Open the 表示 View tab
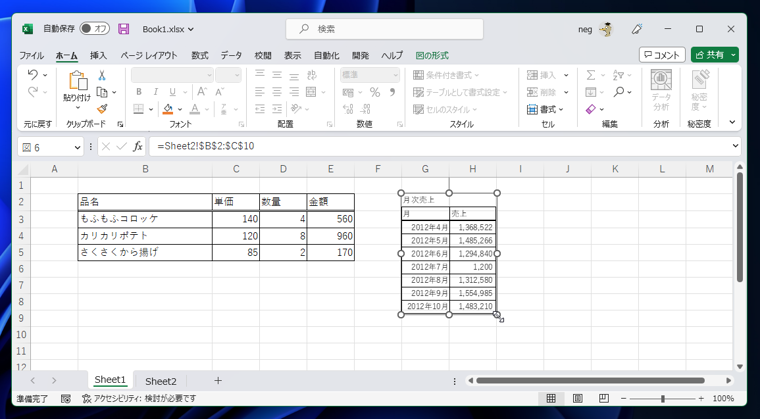 pos(292,55)
